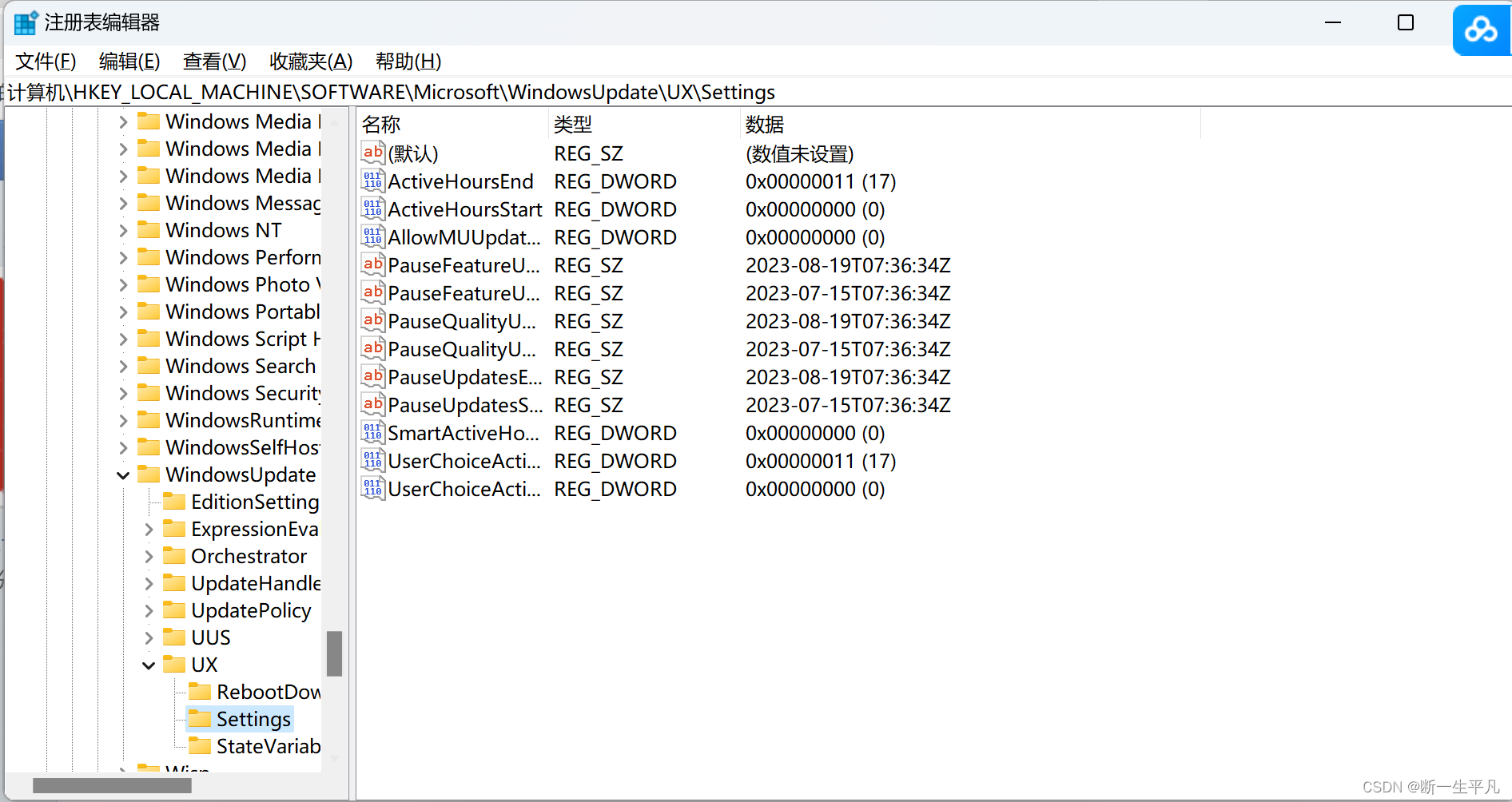The width and height of the screenshot is (1512, 802).
Task: Click the UX folder icon
Action: pyautogui.click(x=174, y=665)
